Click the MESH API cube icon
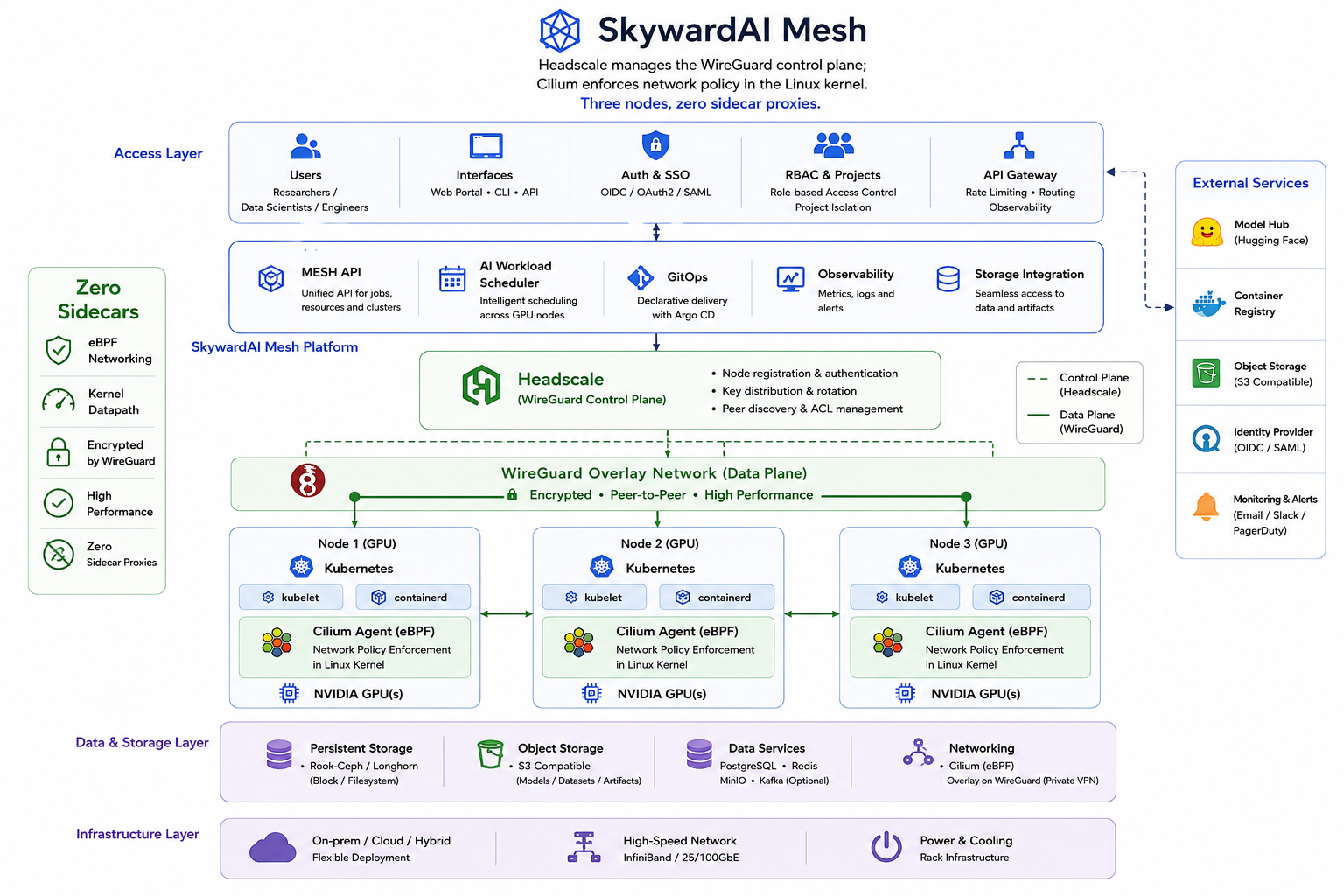 [x=271, y=279]
